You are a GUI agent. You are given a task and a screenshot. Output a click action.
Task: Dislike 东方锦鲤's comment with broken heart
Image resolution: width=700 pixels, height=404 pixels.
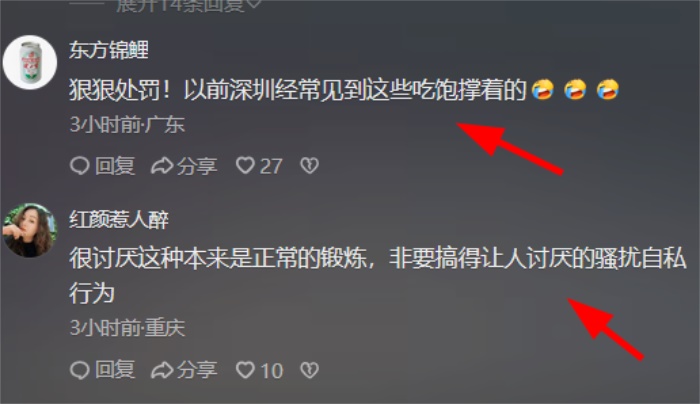tap(309, 166)
